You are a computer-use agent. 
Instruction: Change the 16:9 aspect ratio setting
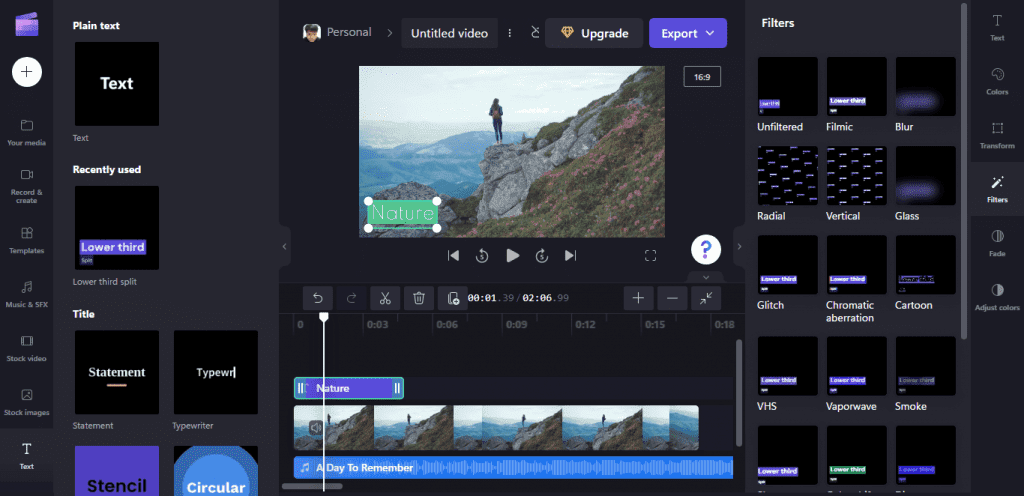(702, 77)
